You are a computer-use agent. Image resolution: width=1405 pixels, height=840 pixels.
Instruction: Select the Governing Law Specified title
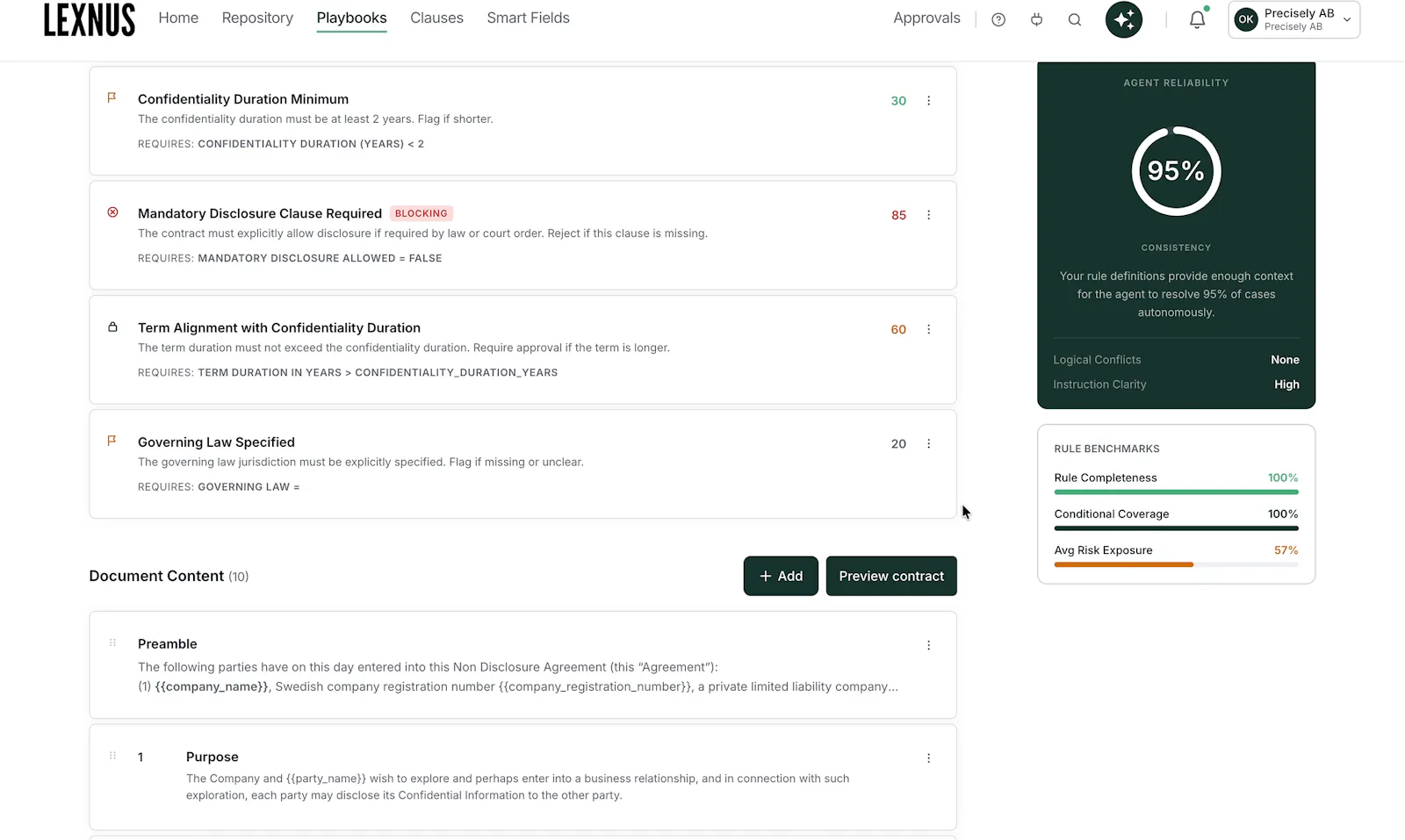(216, 442)
